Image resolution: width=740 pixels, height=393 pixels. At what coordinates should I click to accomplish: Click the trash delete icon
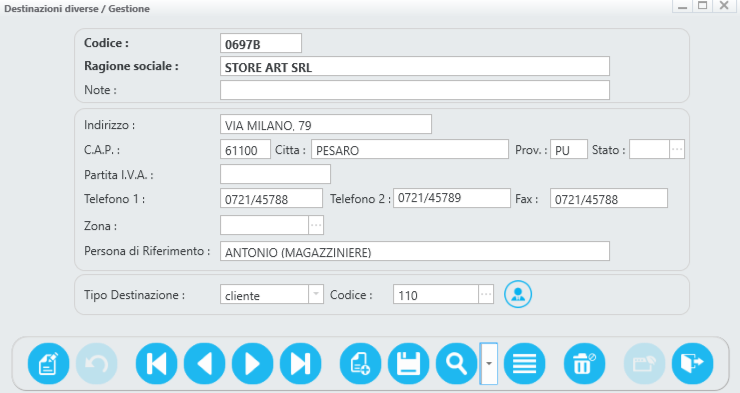click(584, 364)
